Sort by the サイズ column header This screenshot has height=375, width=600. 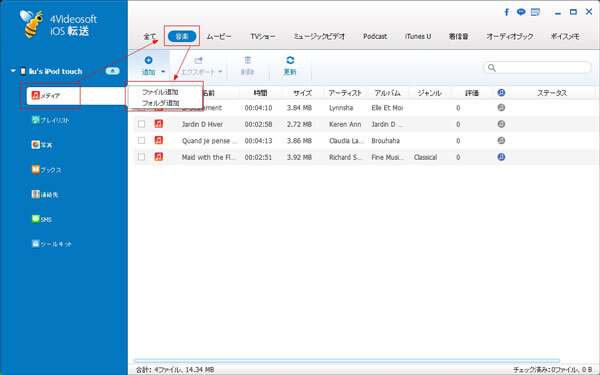click(x=303, y=93)
